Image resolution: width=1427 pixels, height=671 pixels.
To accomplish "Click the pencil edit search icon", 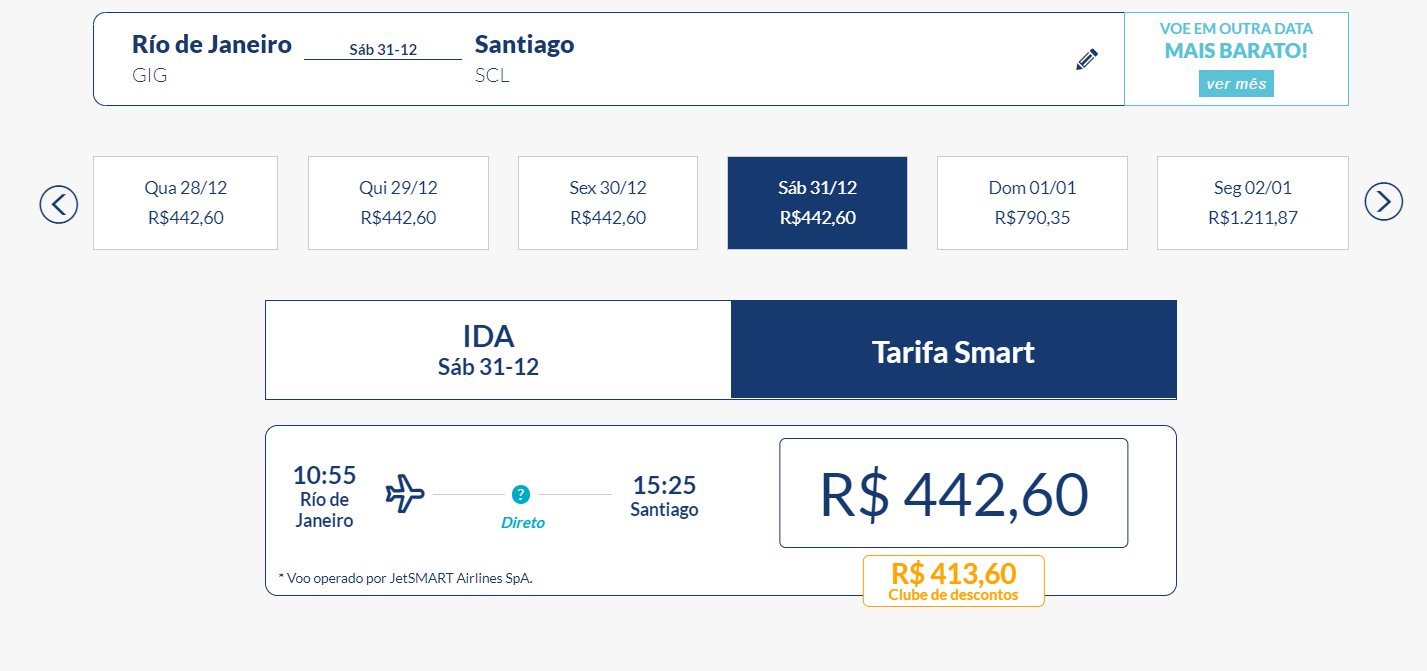I will (1087, 59).
